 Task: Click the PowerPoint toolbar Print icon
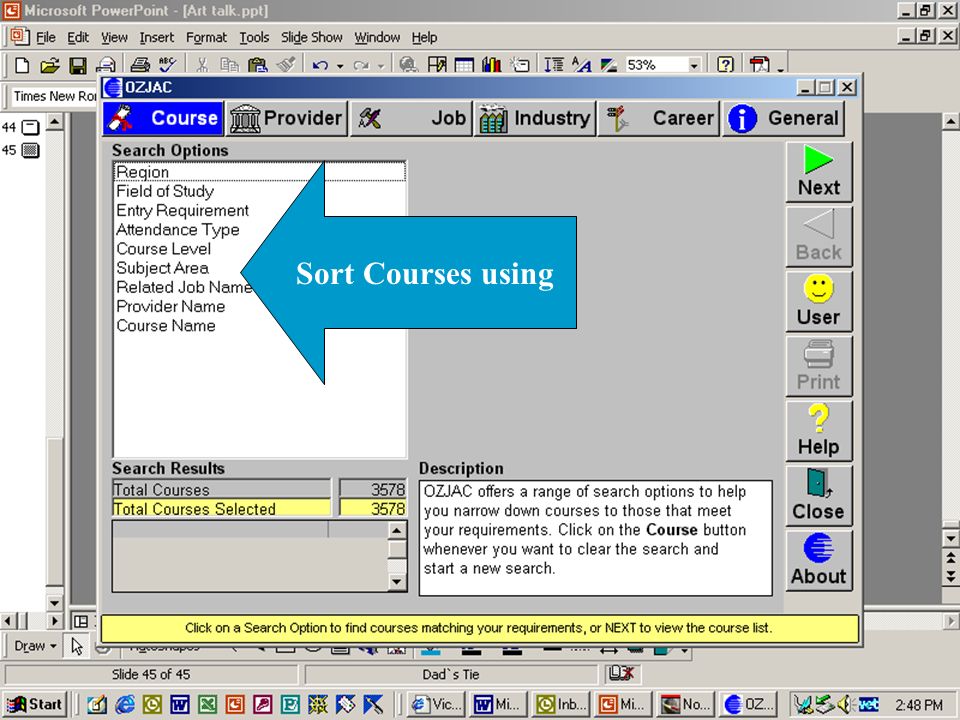click(140, 65)
